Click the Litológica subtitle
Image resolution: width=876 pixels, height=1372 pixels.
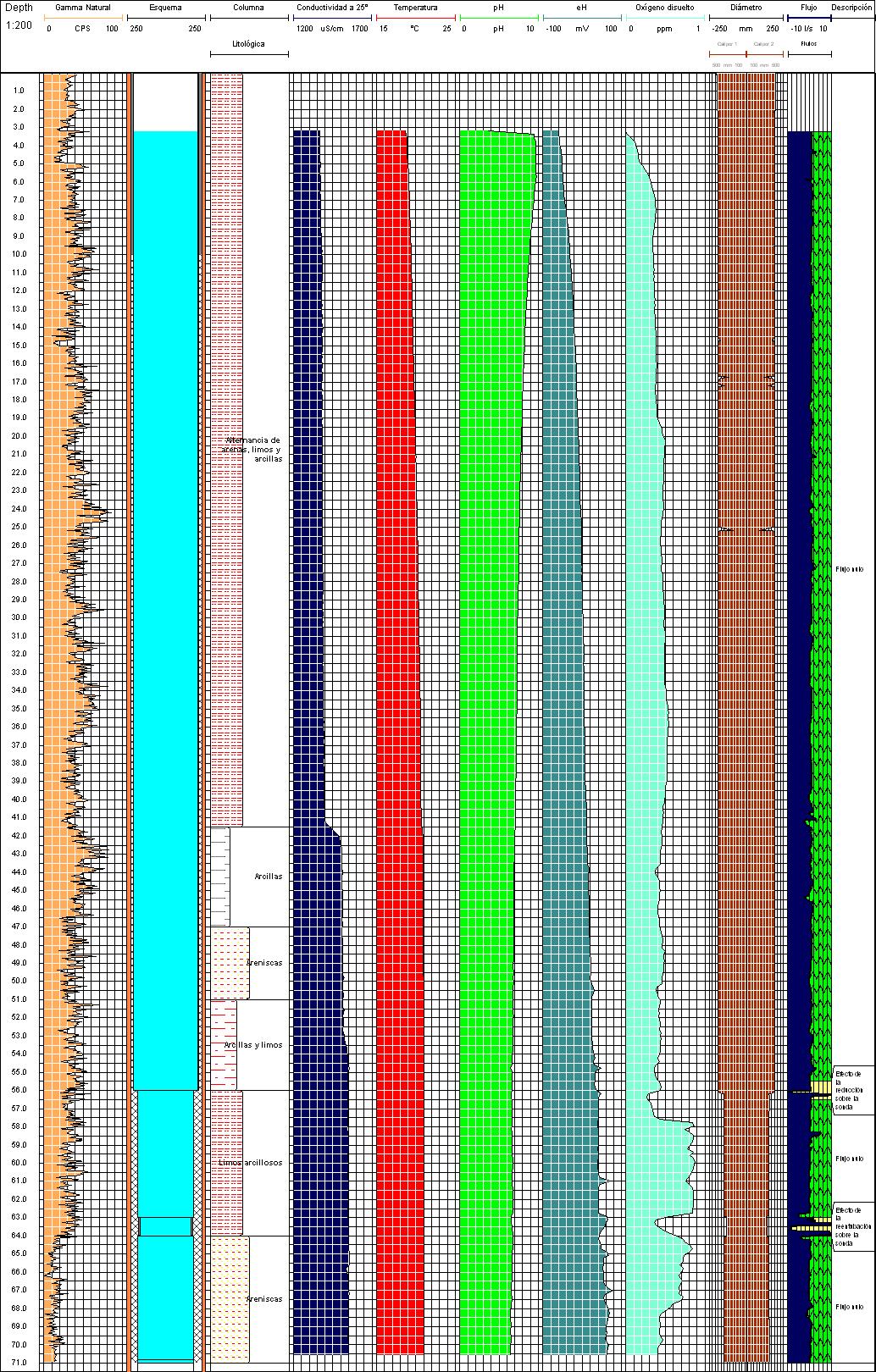(x=248, y=43)
